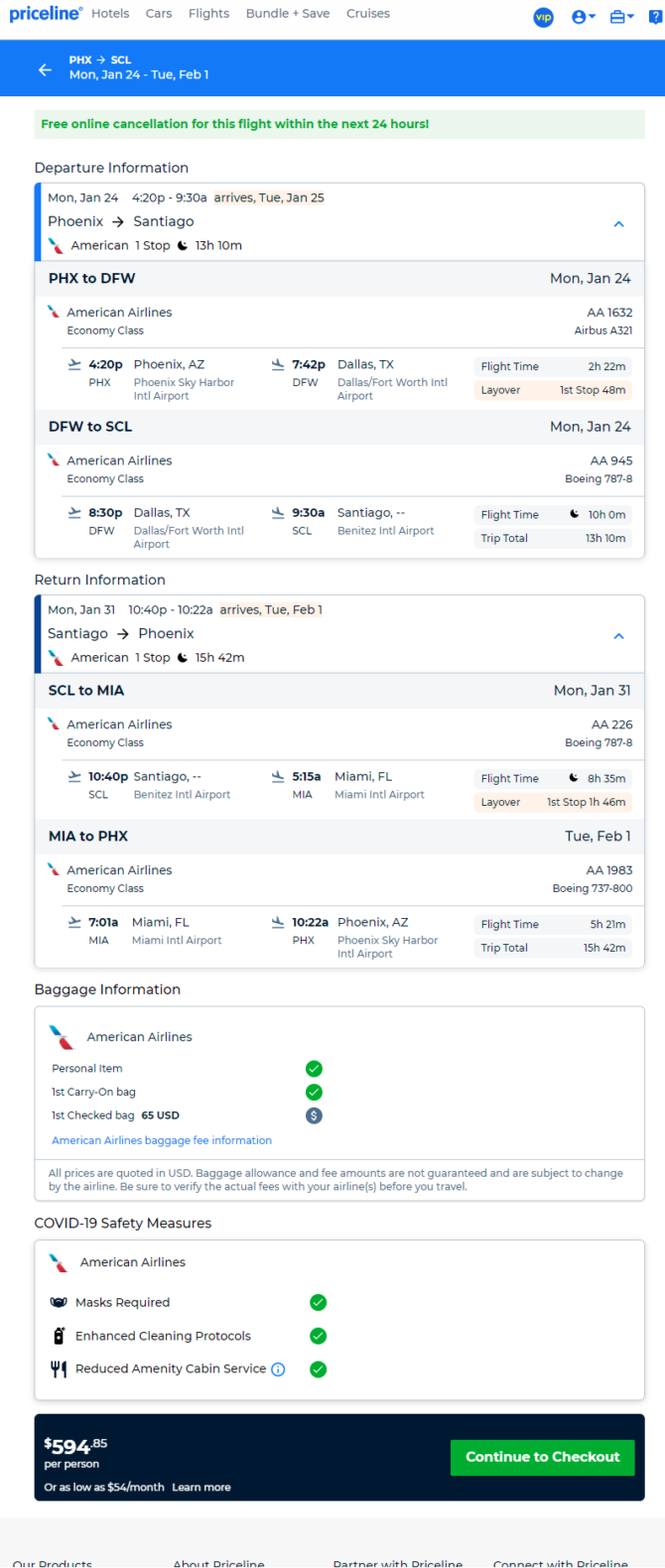Image resolution: width=665 pixels, height=1568 pixels.
Task: Click the Personal Item green checkmark
Action: [x=314, y=1069]
